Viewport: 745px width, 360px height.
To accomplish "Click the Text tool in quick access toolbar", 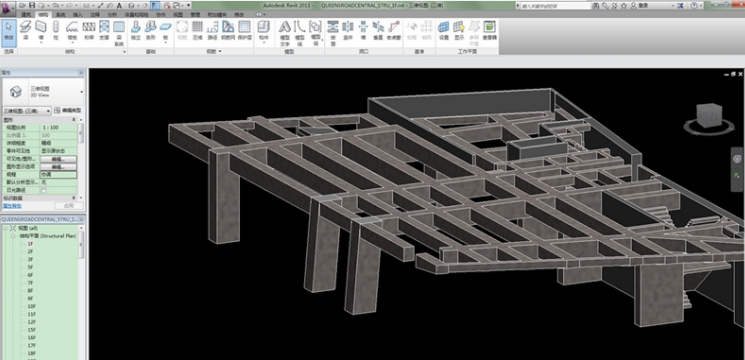I will click(x=119, y=6).
